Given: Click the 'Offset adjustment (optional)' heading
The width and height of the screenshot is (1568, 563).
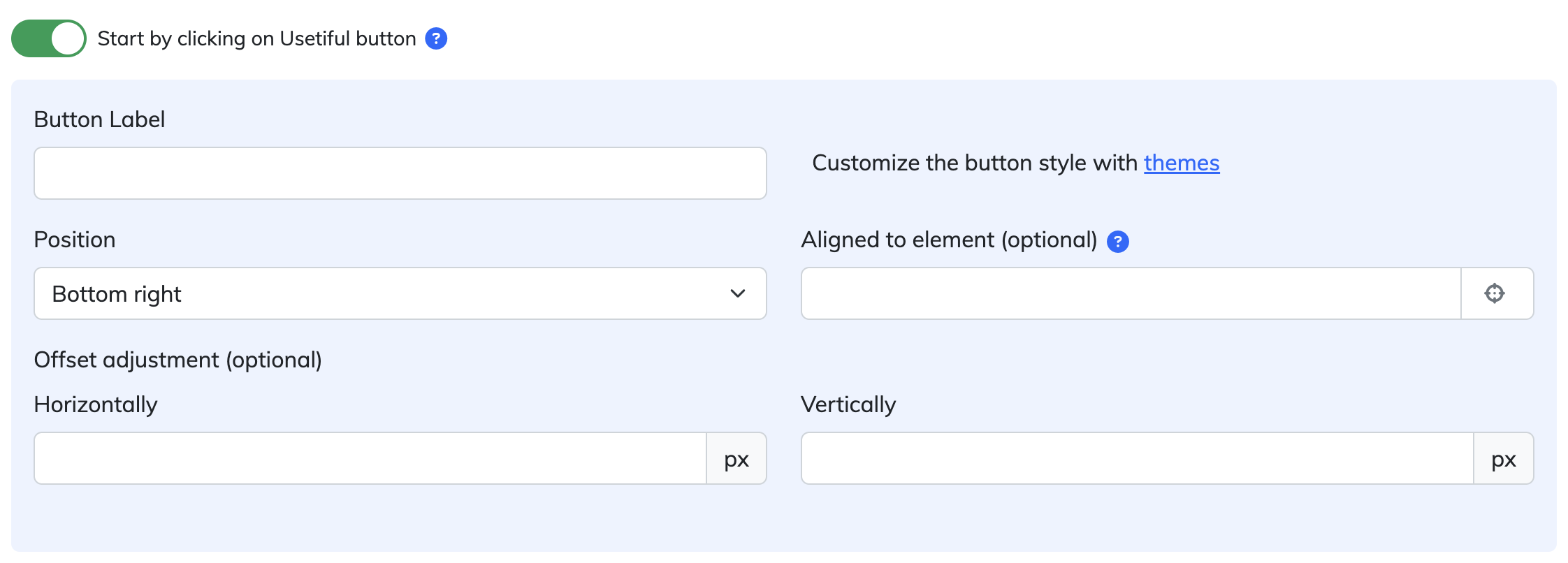Looking at the screenshot, I should [x=177, y=360].
